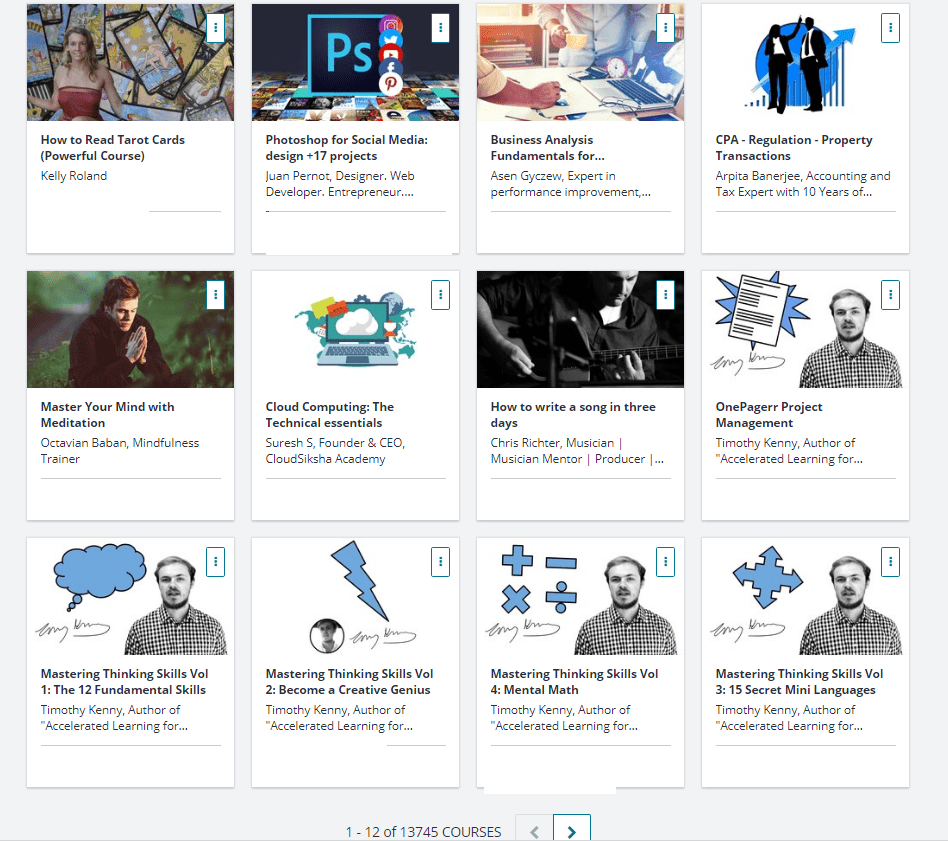Open Cloud Computing: The Technical essentials title

(329, 415)
